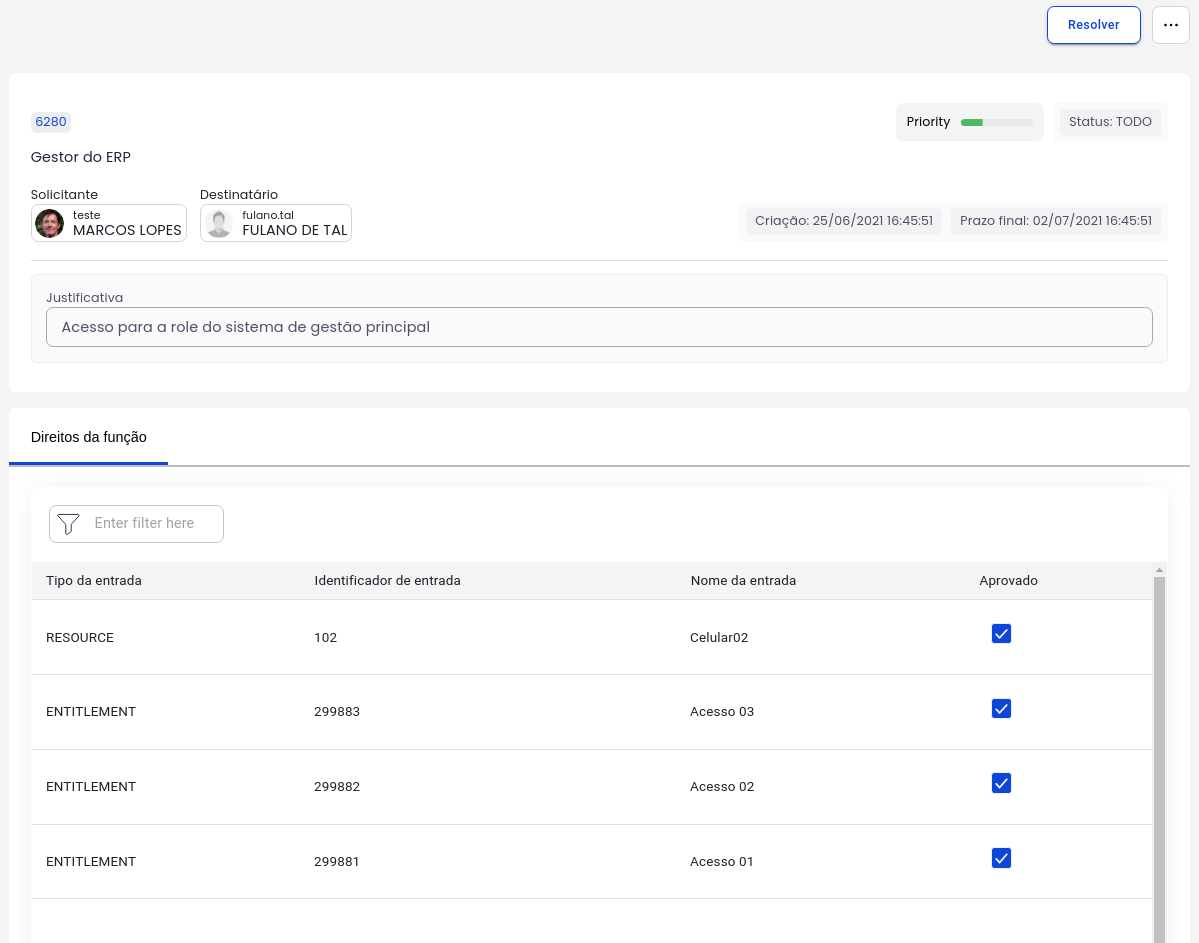Screen dimensions: 1199x943
Task: Click the Prazo final date chip
Action: click(1055, 221)
